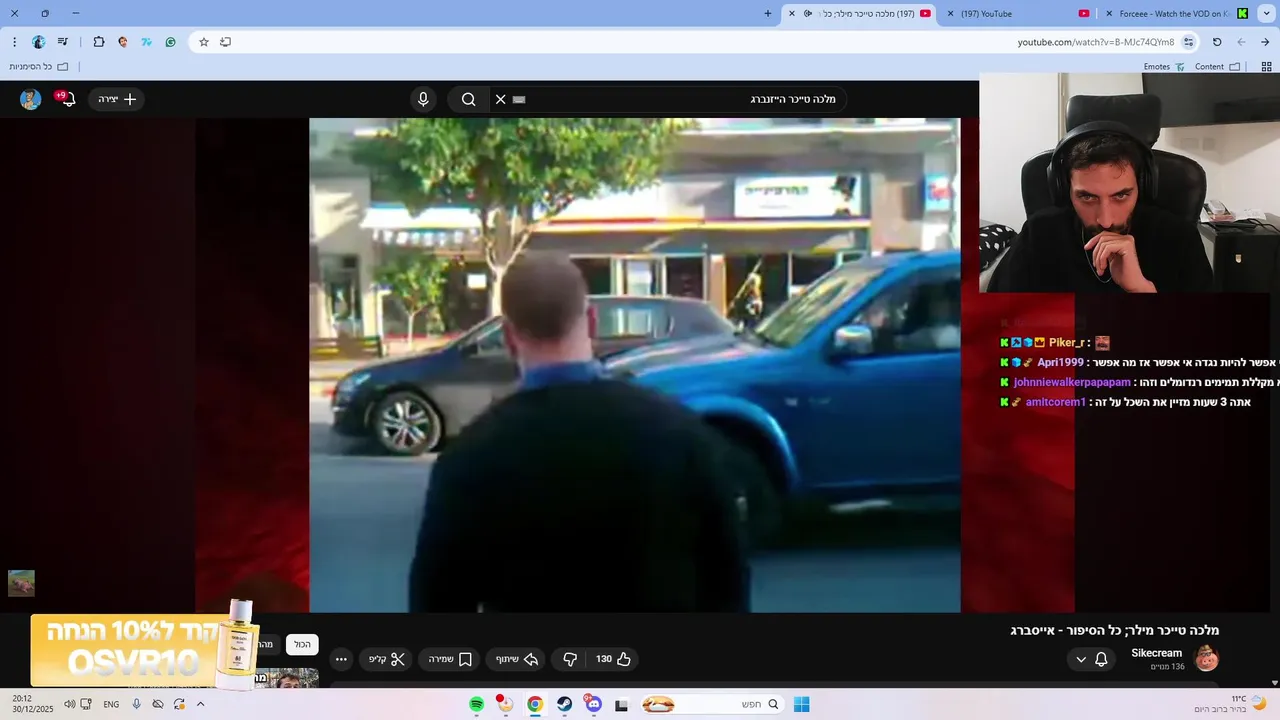Click the install/cast icon in address bar

click(225, 42)
